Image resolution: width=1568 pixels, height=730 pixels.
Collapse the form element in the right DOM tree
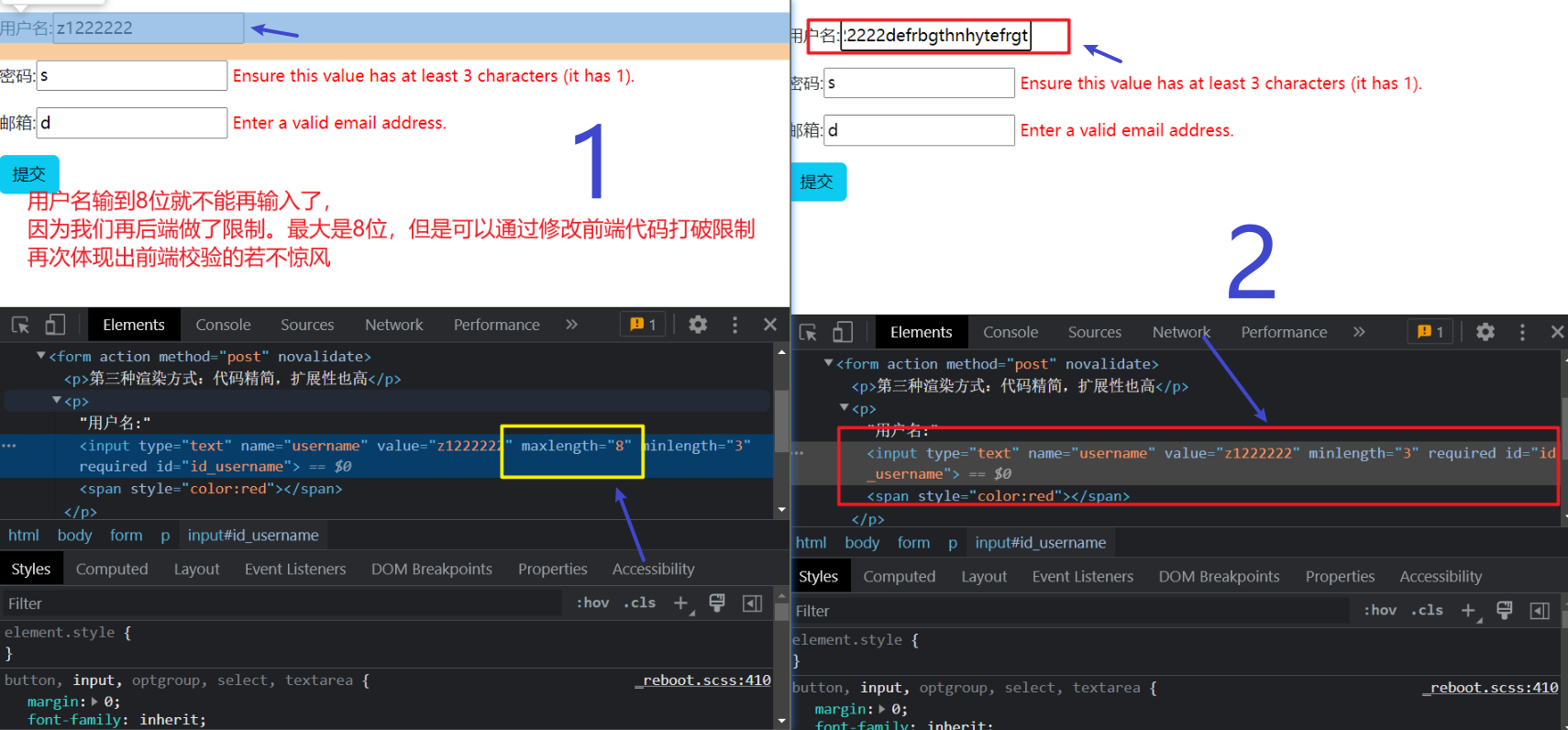point(828,363)
